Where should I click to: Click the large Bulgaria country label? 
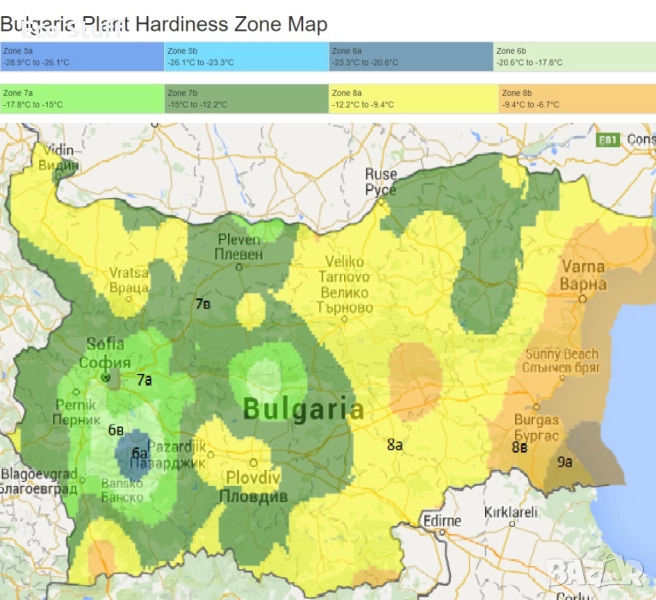[x=303, y=409]
